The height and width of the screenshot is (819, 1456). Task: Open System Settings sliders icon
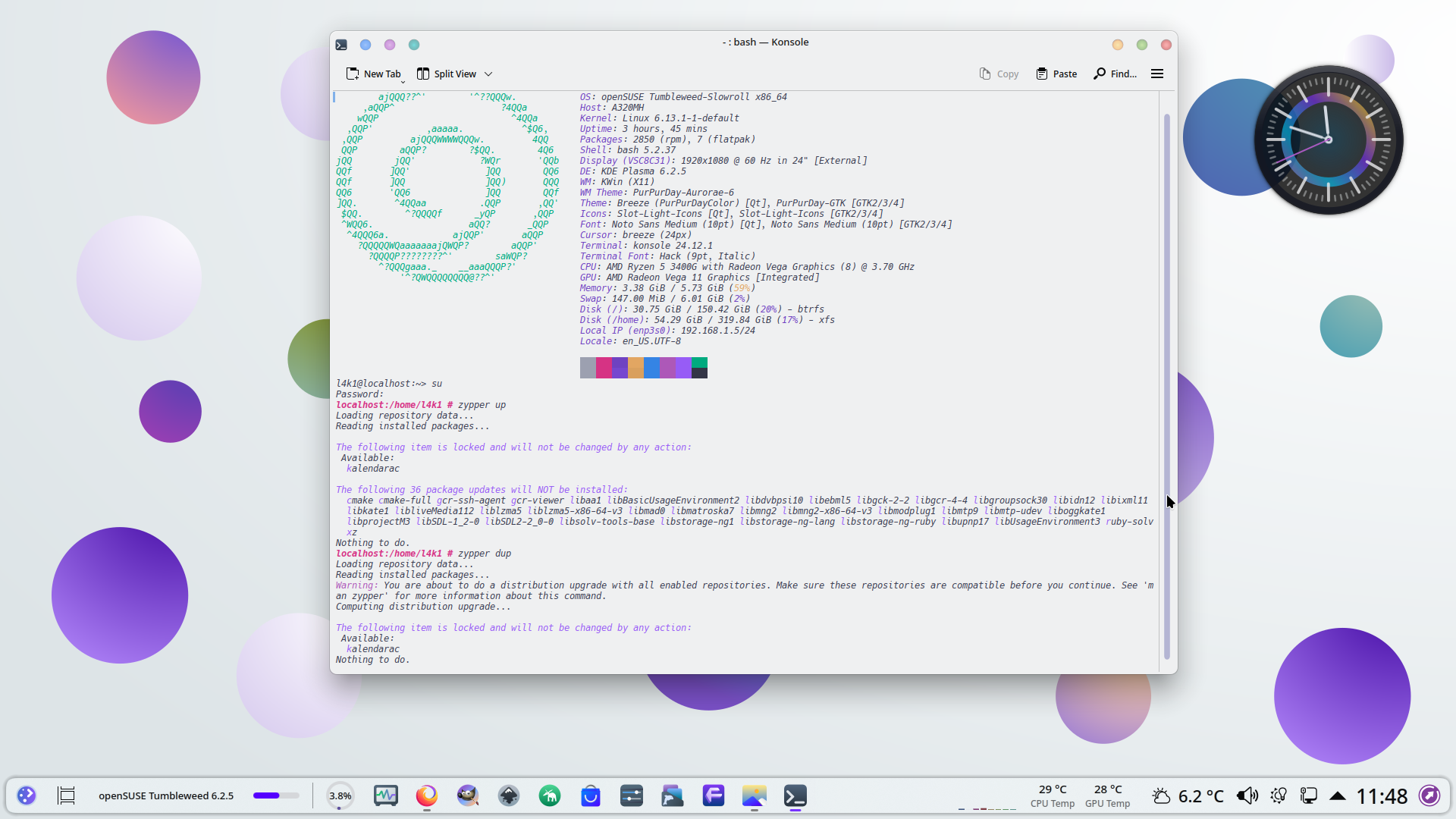pyautogui.click(x=632, y=795)
